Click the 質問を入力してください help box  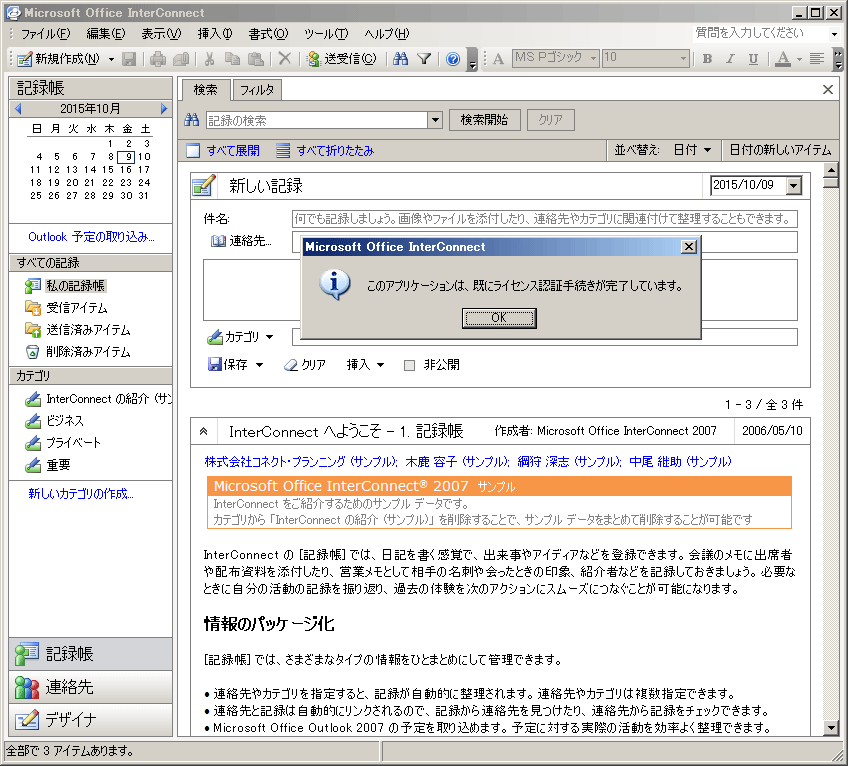760,33
